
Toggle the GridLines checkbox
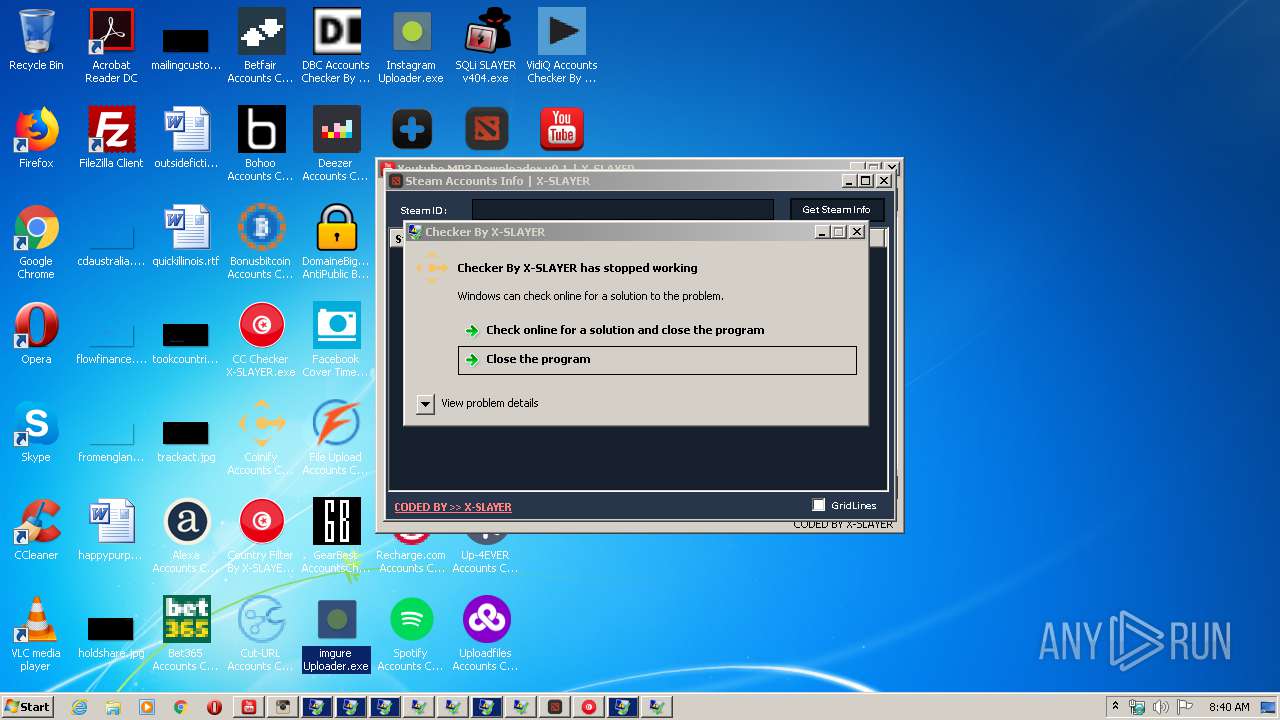click(818, 505)
